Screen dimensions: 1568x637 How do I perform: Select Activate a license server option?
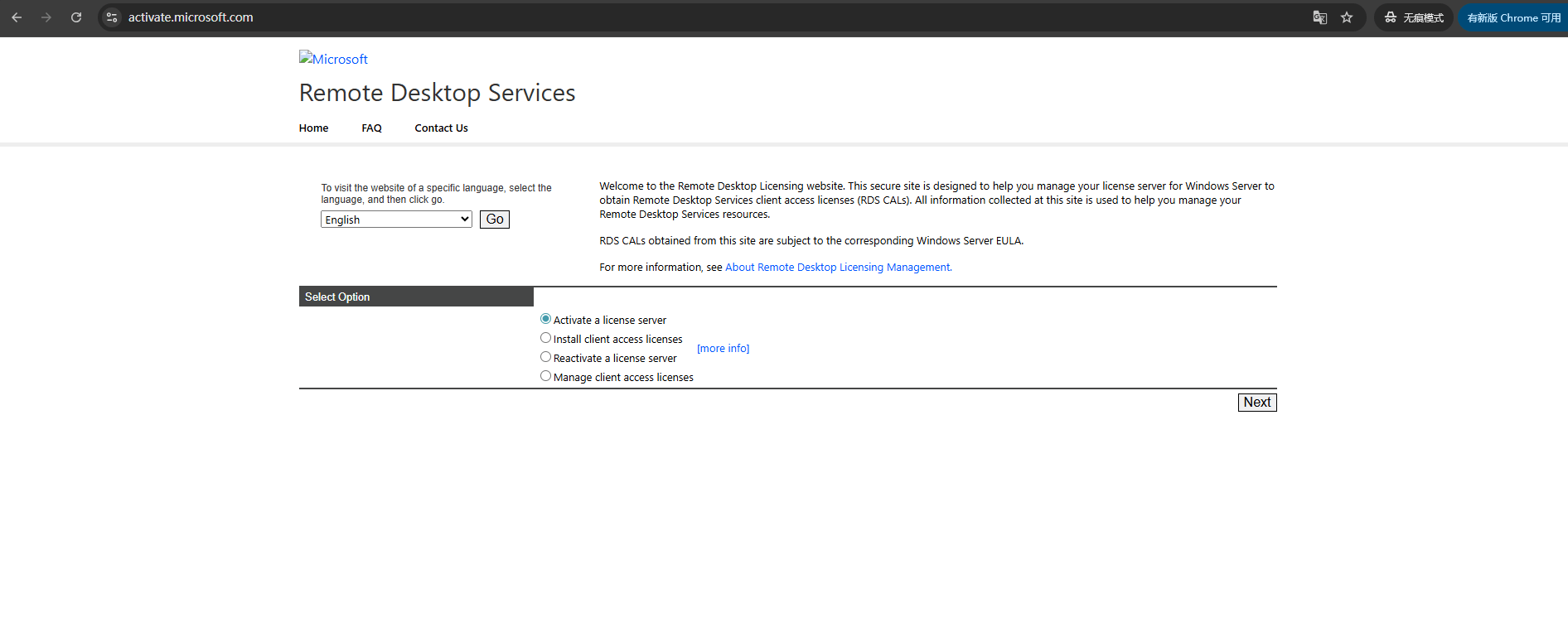[545, 319]
